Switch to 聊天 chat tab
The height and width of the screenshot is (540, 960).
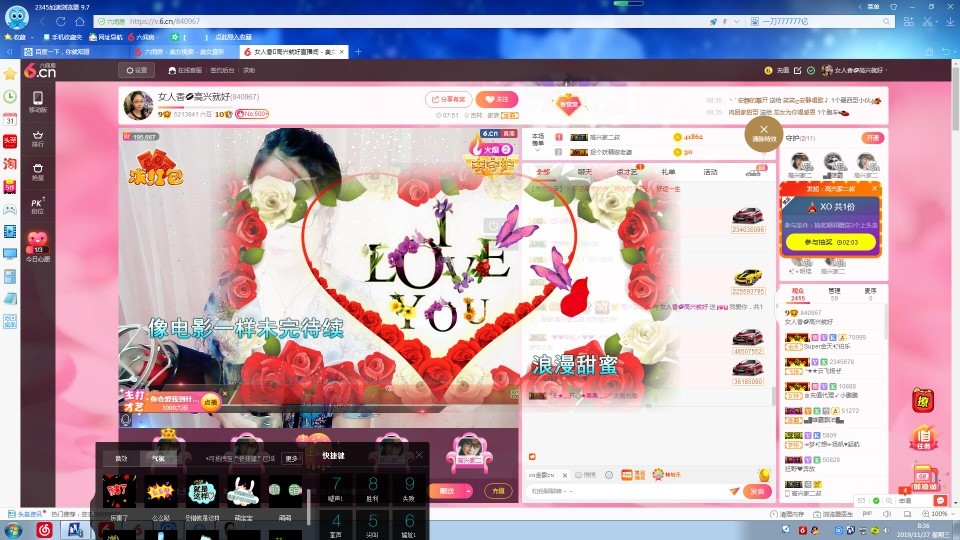point(585,172)
